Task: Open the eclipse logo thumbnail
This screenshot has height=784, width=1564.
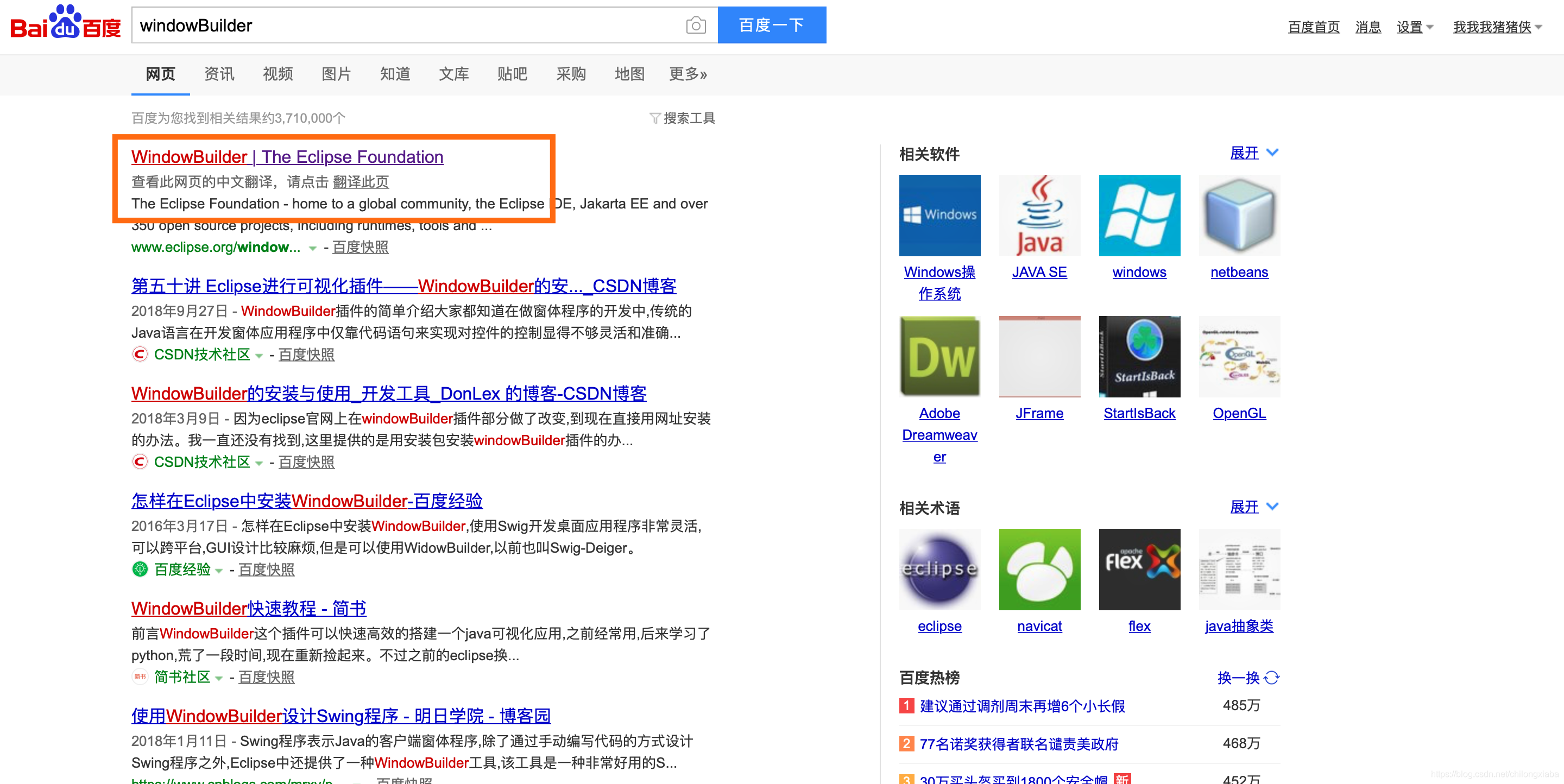Action: pyautogui.click(x=939, y=569)
